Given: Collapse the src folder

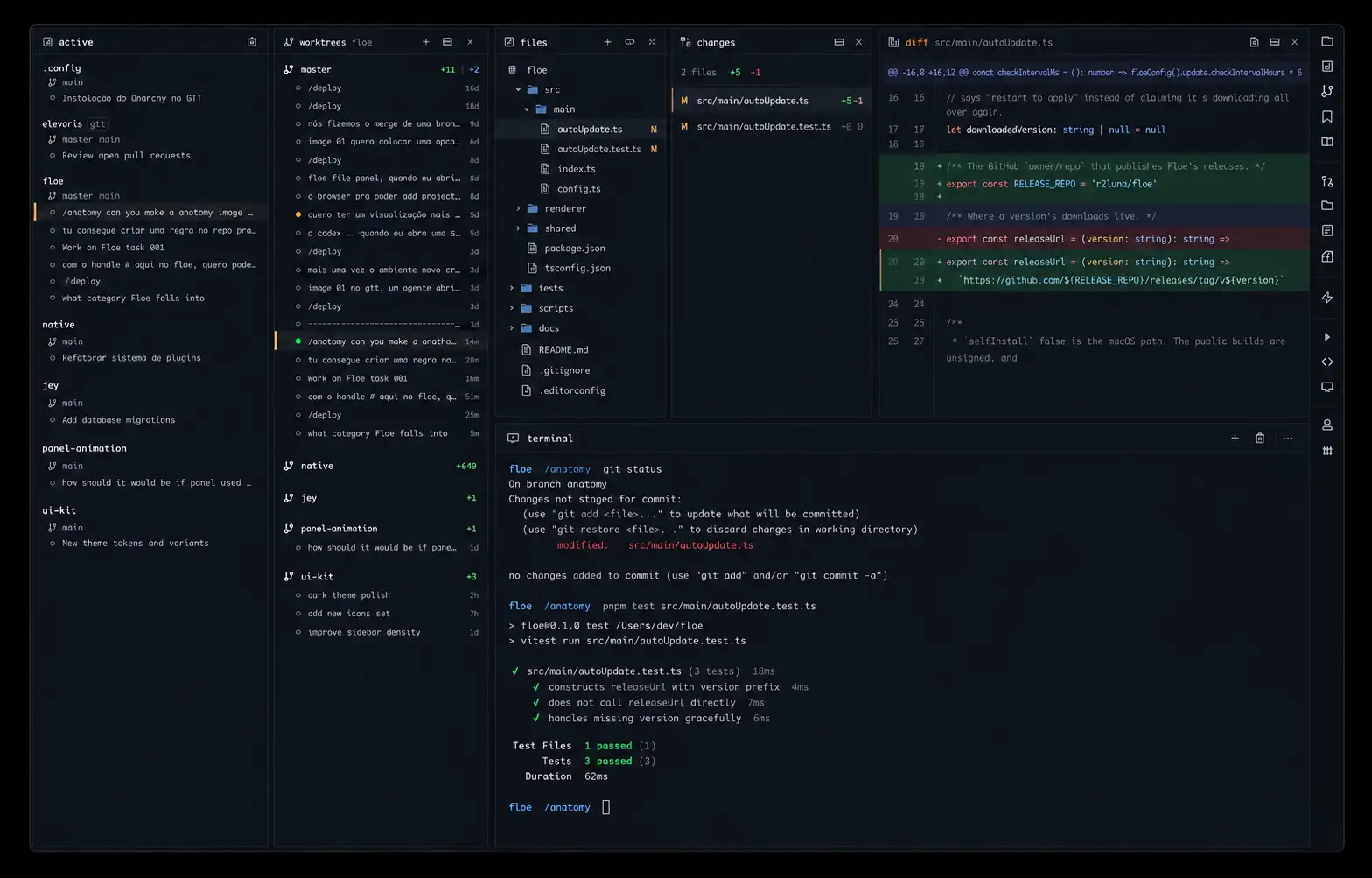Looking at the screenshot, I should click(518, 89).
